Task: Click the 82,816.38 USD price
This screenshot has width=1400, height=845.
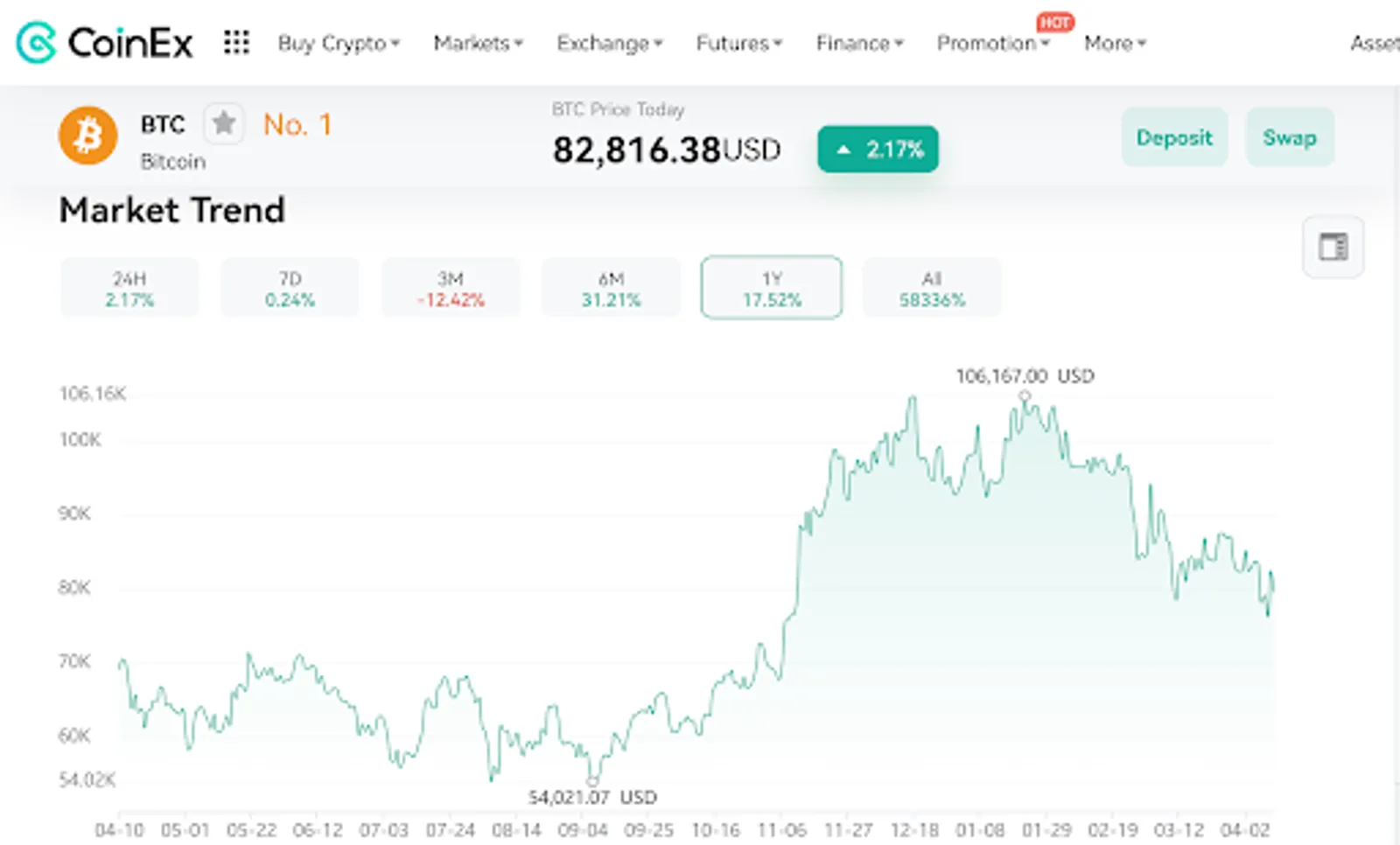Action: click(666, 150)
